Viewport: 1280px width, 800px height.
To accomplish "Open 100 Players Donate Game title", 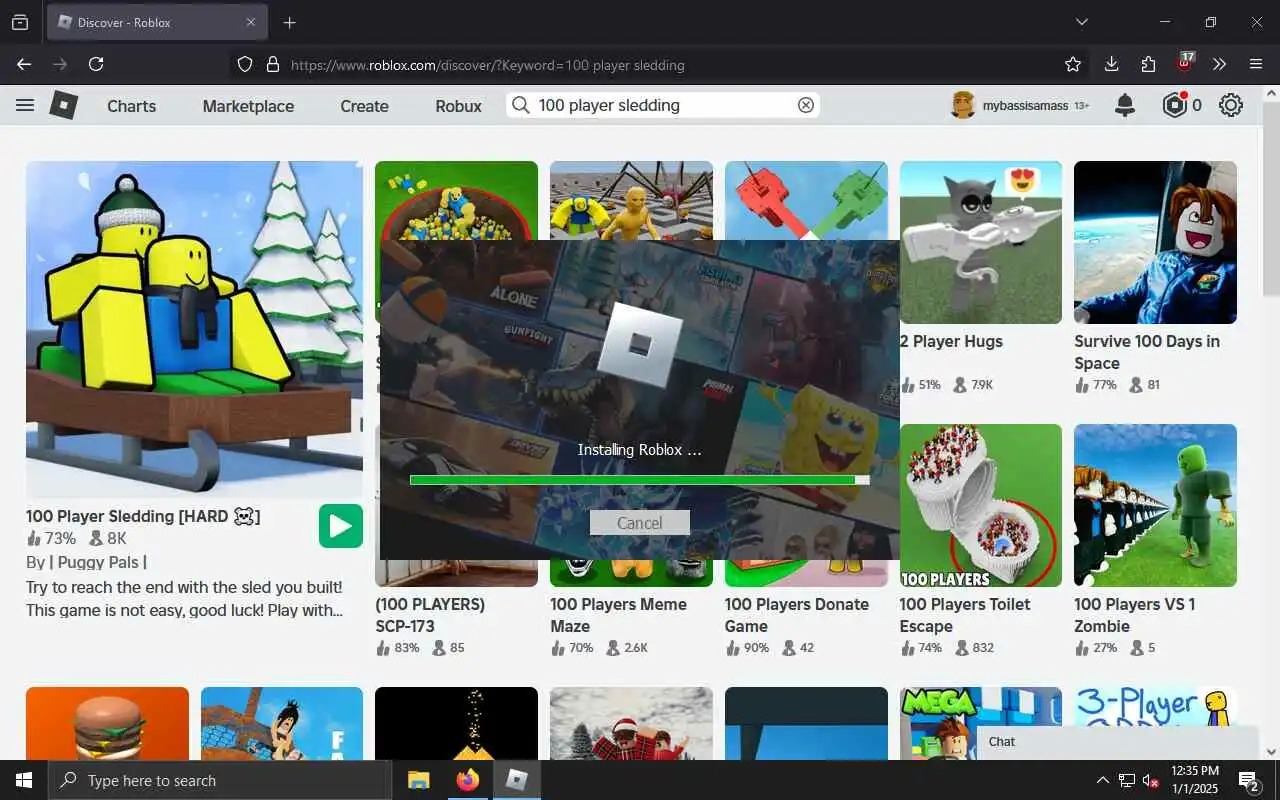I will [x=797, y=615].
